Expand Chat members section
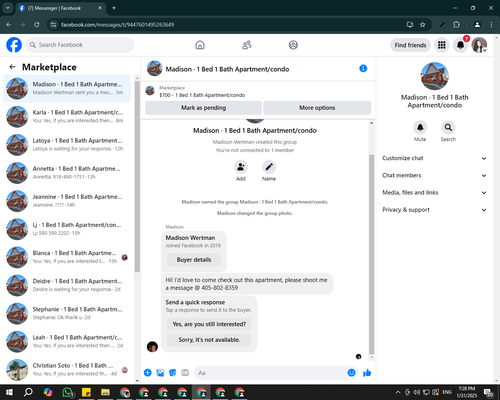 point(434,175)
